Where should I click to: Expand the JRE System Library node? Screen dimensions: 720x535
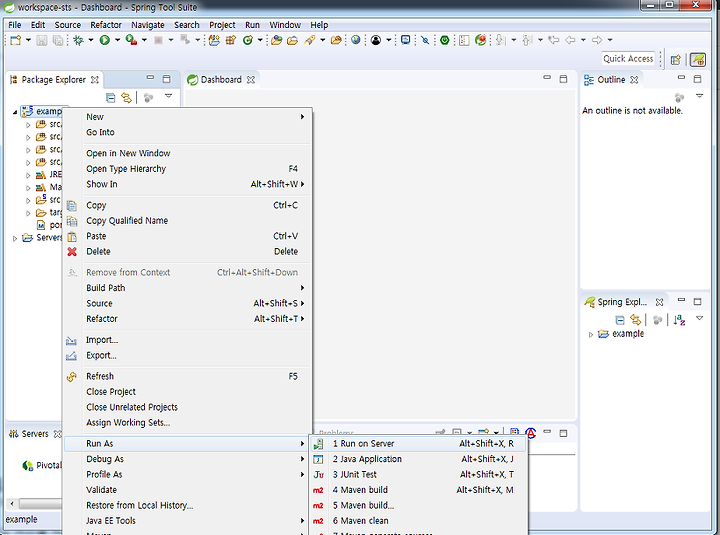28,175
